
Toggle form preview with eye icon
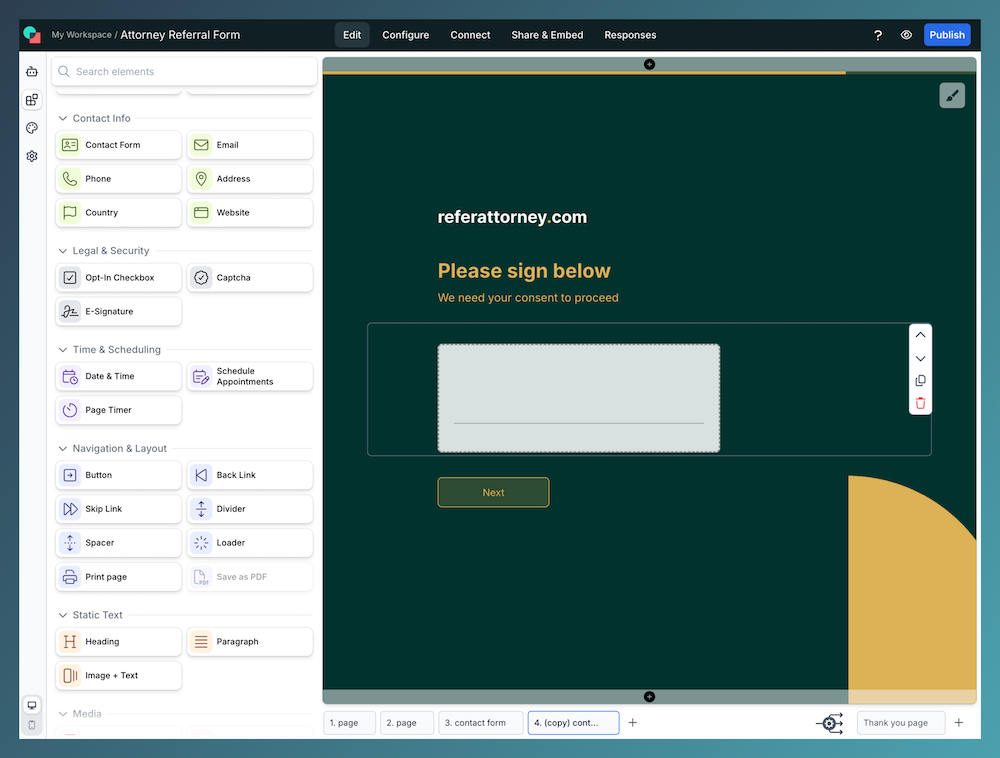tap(906, 34)
